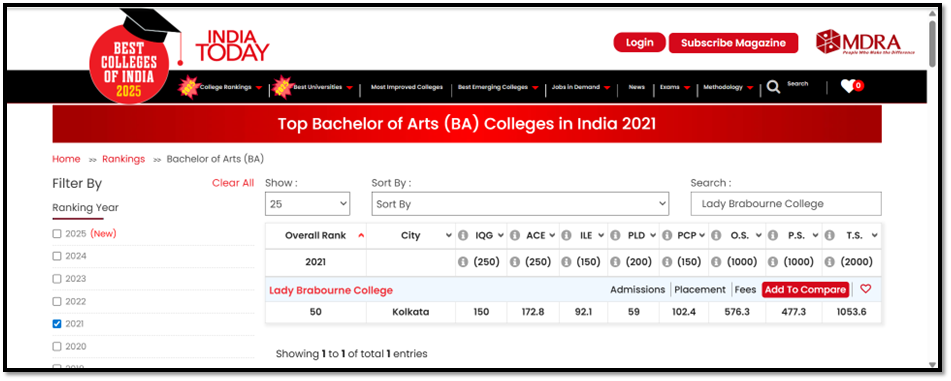Open the News menu item
Screen dimensions: 951x381
click(636, 87)
